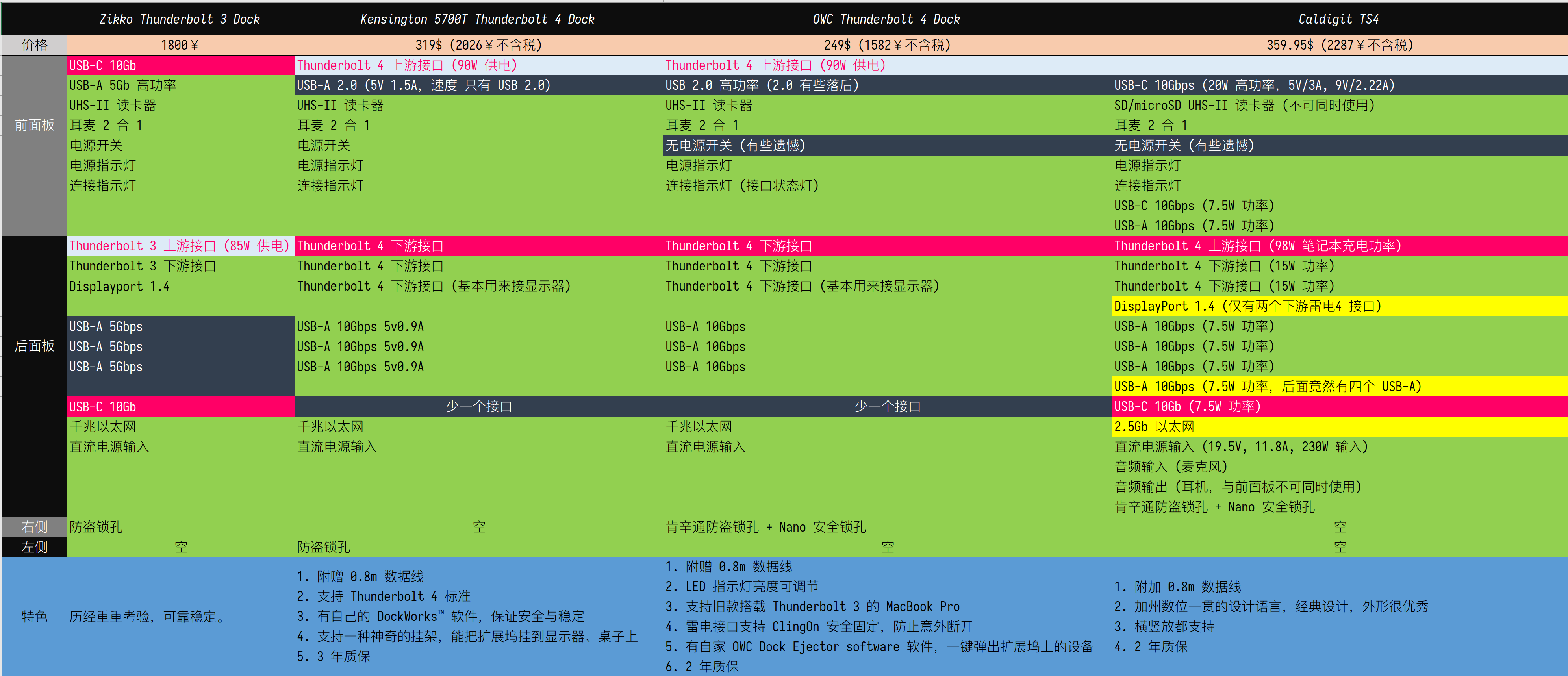Select the feature cell mentioning 'DockWorks™ 软件'
Screen dimensions: 1568x676
(x=478, y=617)
